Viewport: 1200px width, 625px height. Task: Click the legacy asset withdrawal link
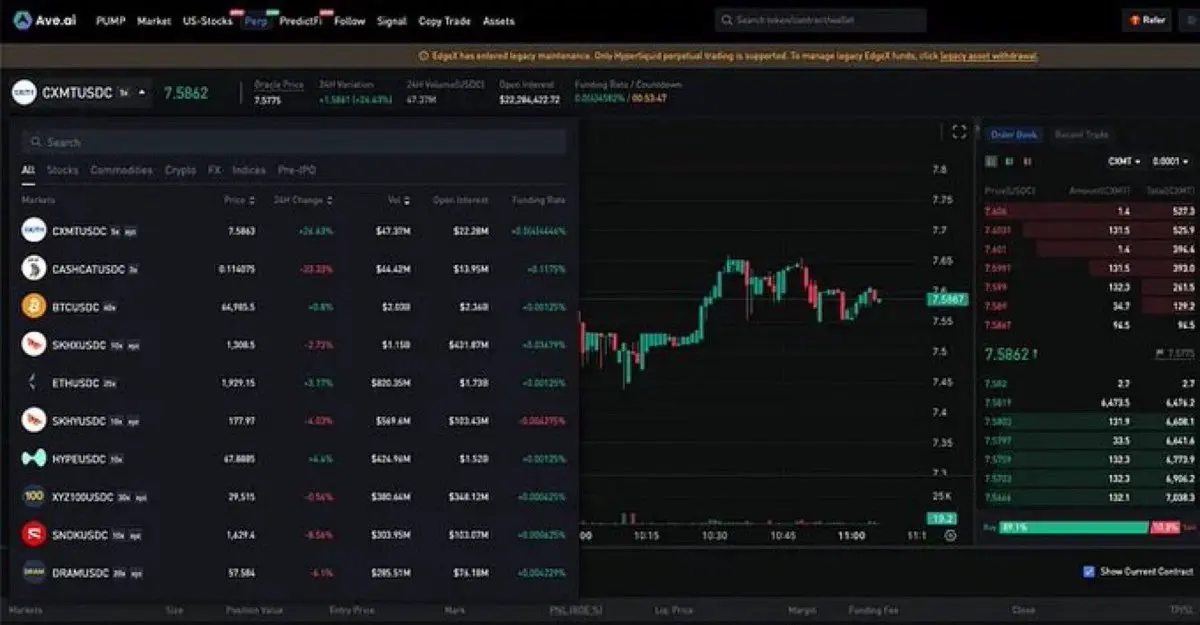[989, 56]
